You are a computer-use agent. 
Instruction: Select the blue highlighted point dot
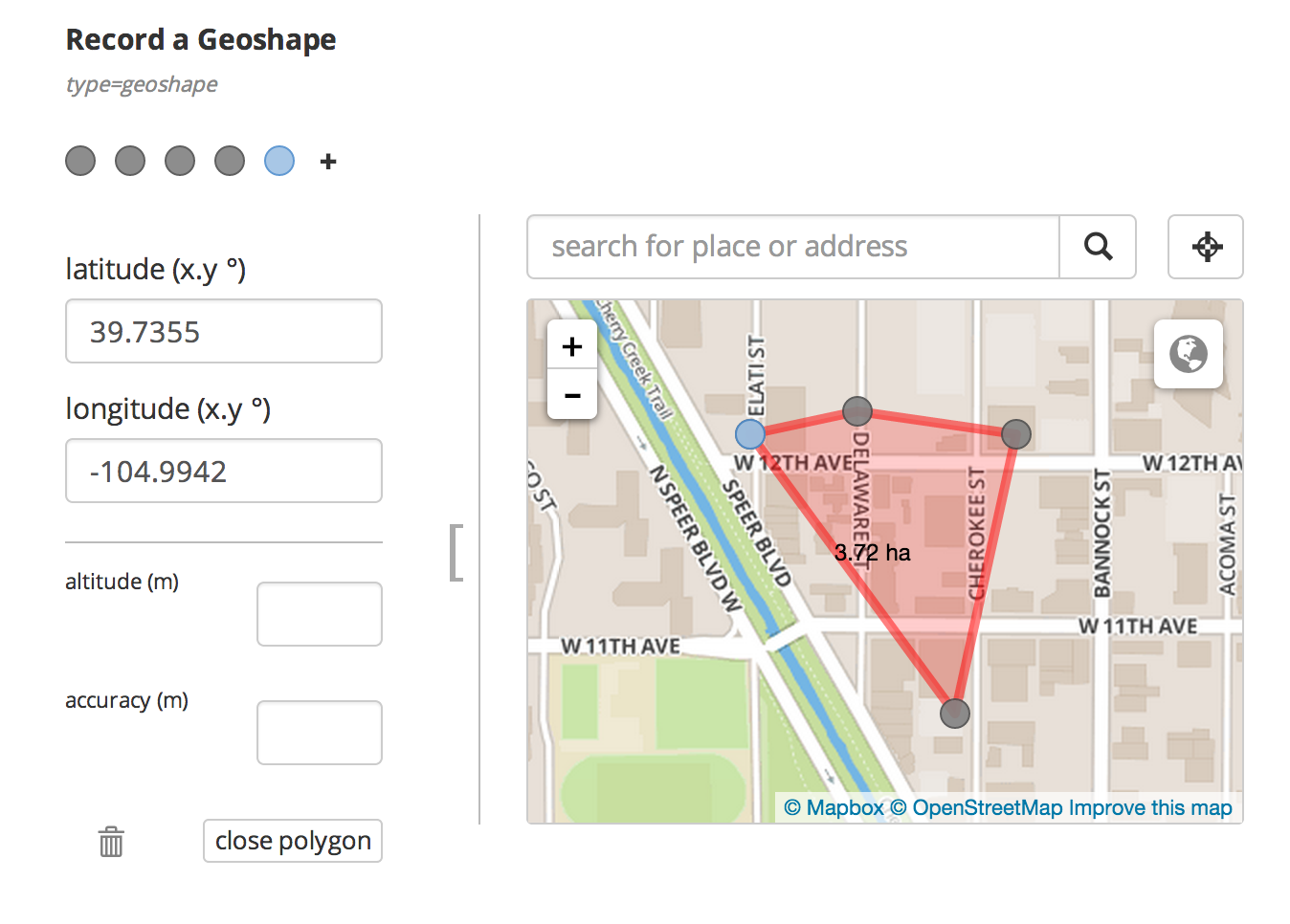pos(279,161)
